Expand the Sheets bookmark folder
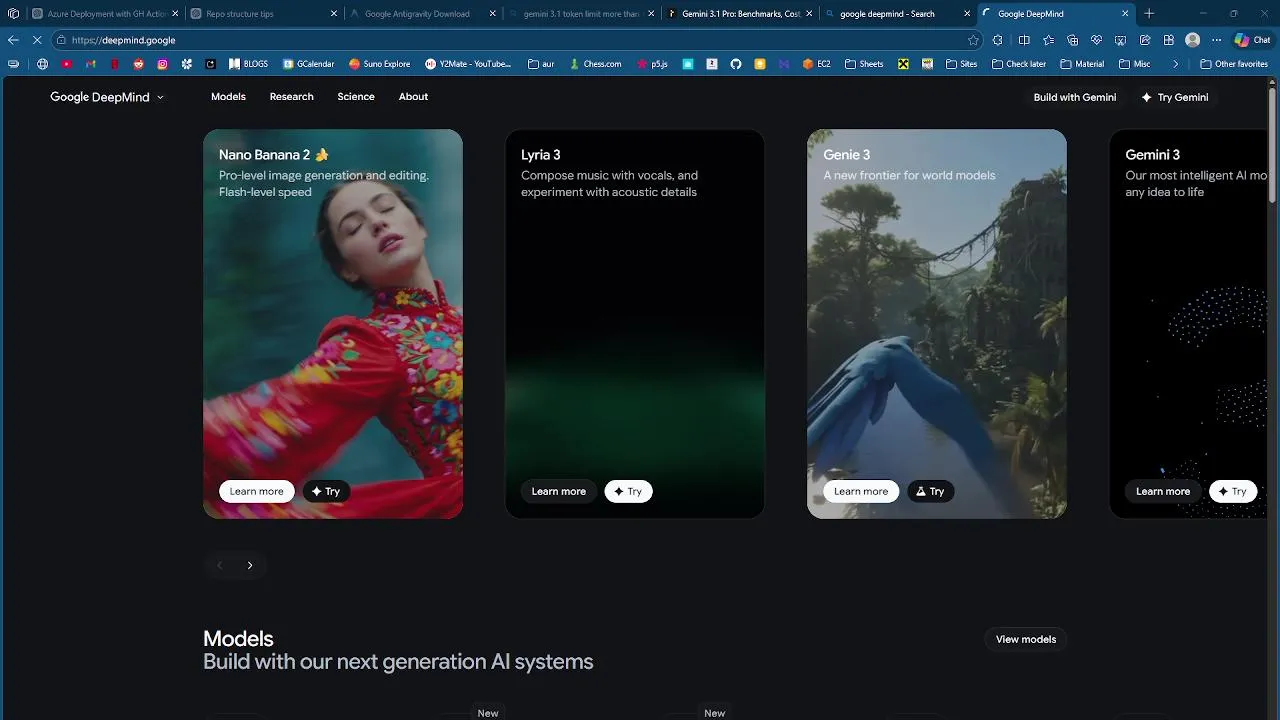The width and height of the screenshot is (1280, 720). pyautogui.click(x=864, y=64)
